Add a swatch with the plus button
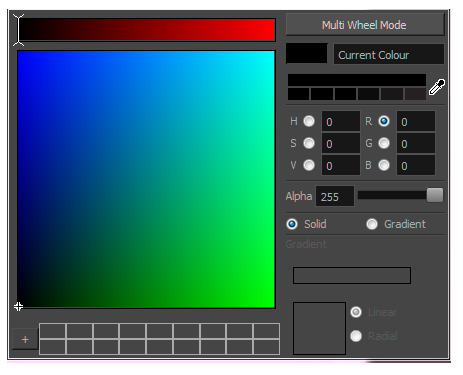 click(25, 339)
